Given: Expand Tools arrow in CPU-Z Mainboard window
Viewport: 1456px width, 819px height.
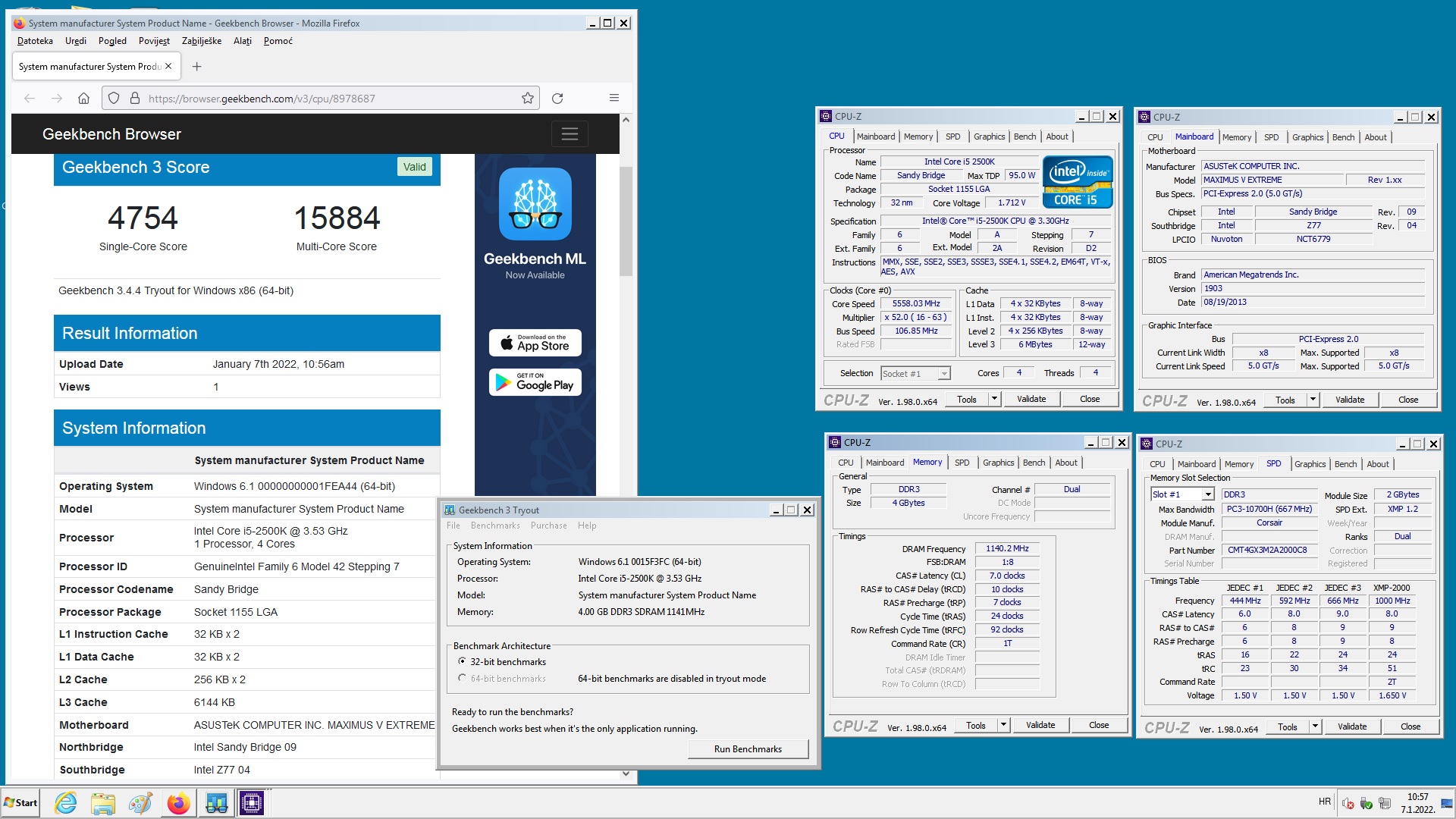Looking at the screenshot, I should click(x=1313, y=400).
